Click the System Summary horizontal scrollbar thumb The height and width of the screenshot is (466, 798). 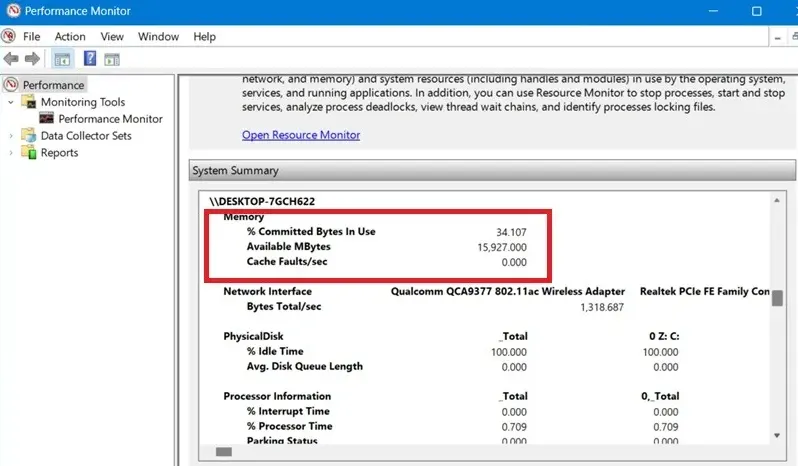pyautogui.click(x=224, y=452)
